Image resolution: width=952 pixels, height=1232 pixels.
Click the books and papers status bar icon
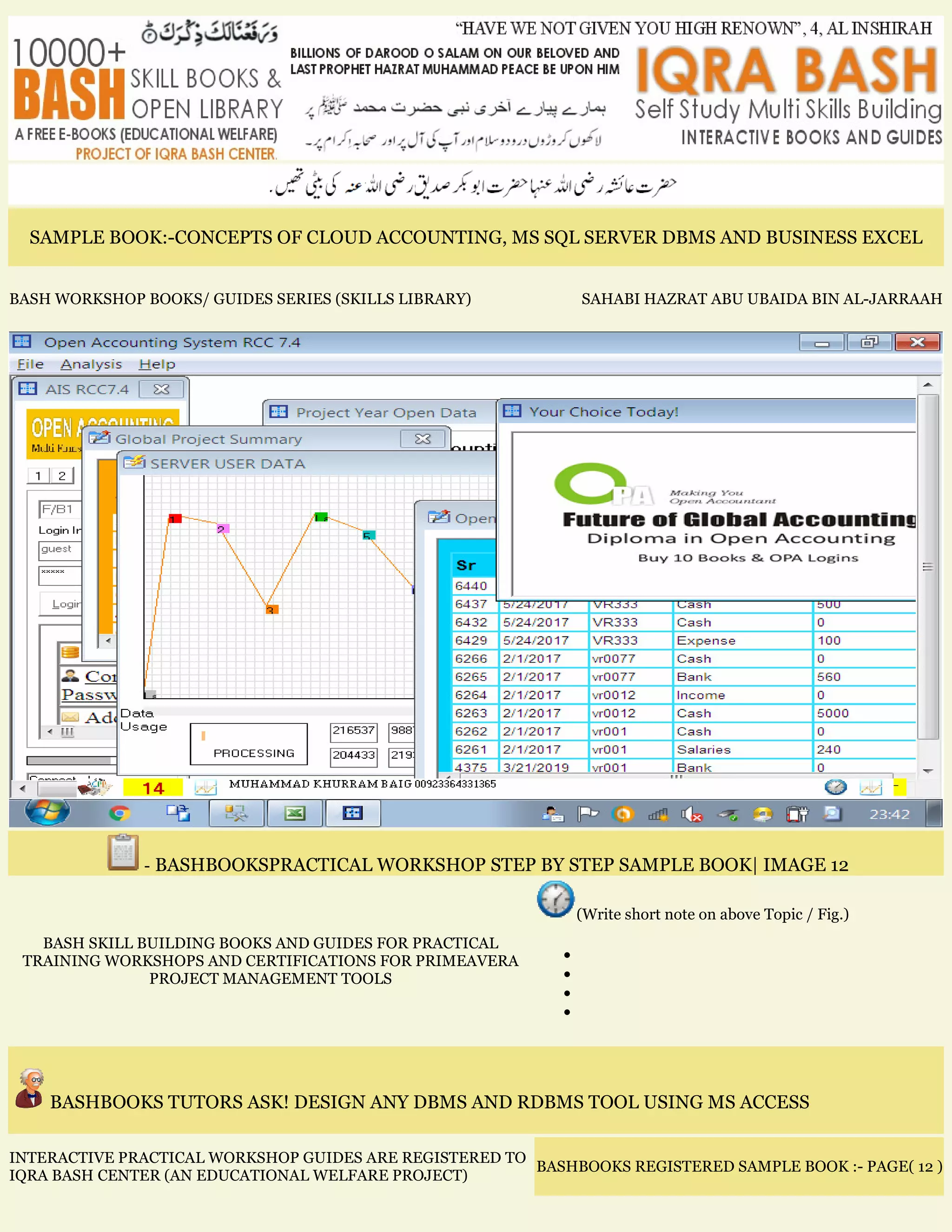95,787
